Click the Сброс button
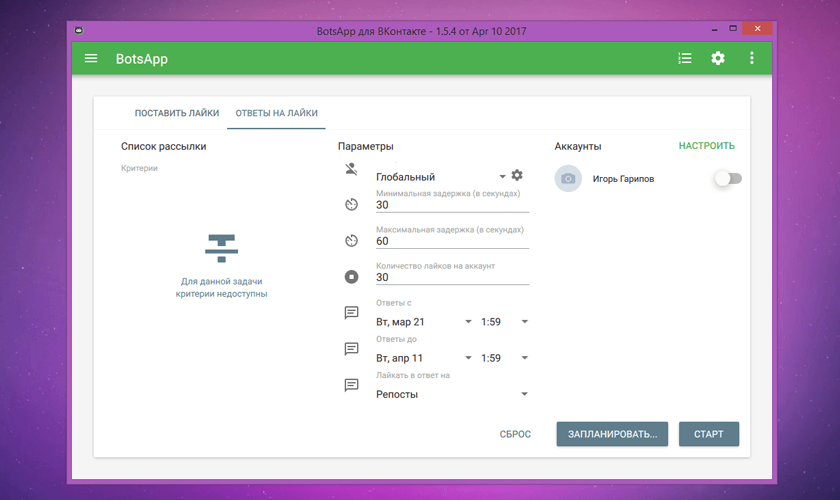Screen dimensions: 840x500 pos(515,434)
